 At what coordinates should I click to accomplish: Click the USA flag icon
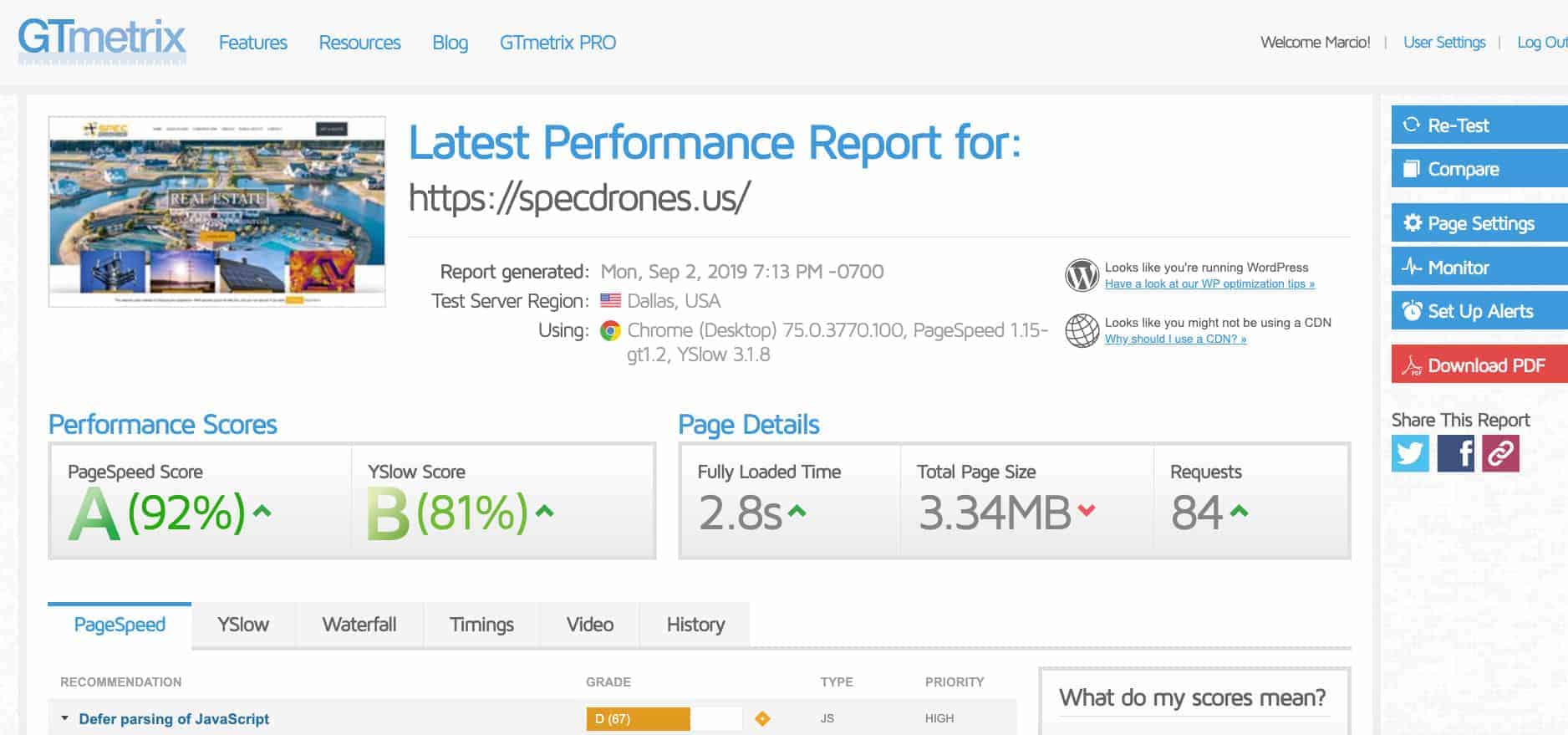pos(611,300)
